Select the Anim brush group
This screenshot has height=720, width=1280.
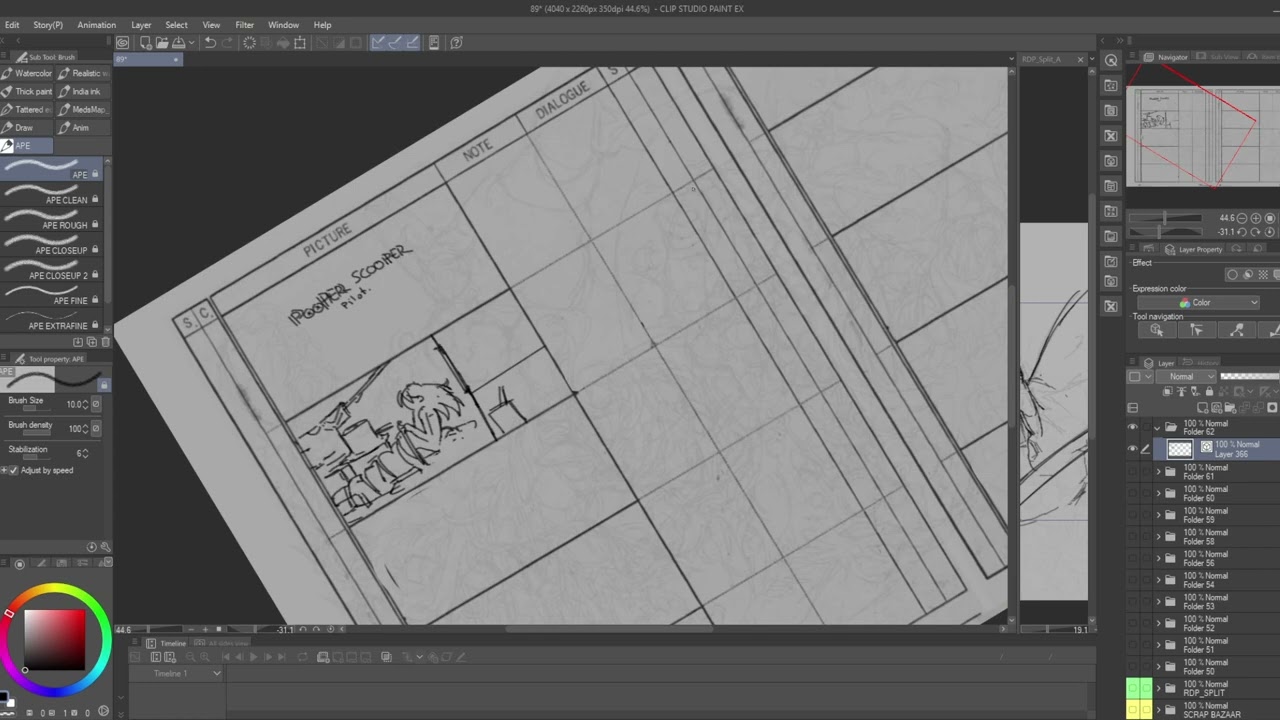[x=83, y=127]
